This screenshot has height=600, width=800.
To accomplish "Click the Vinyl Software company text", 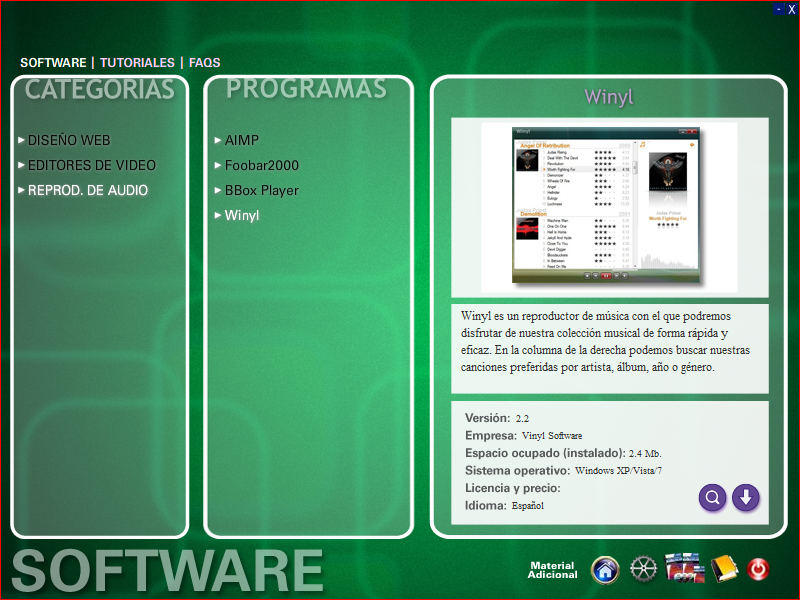I will [552, 436].
